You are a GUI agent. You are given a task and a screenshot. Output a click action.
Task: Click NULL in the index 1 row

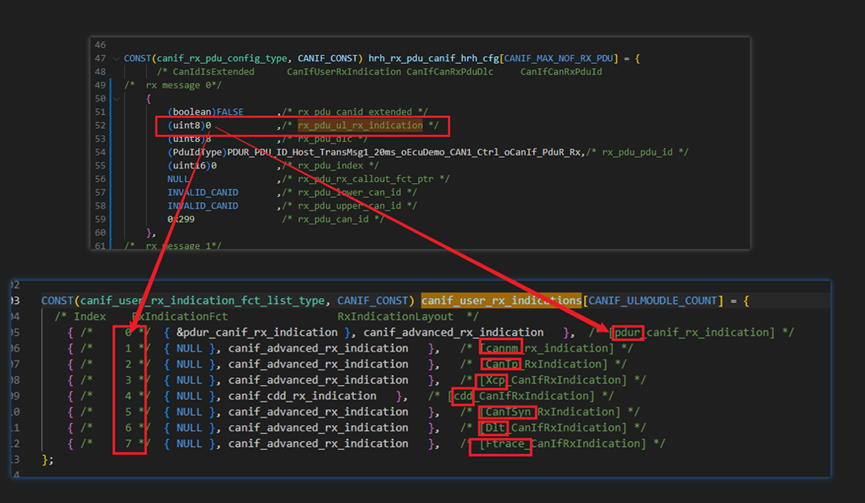(x=189, y=349)
